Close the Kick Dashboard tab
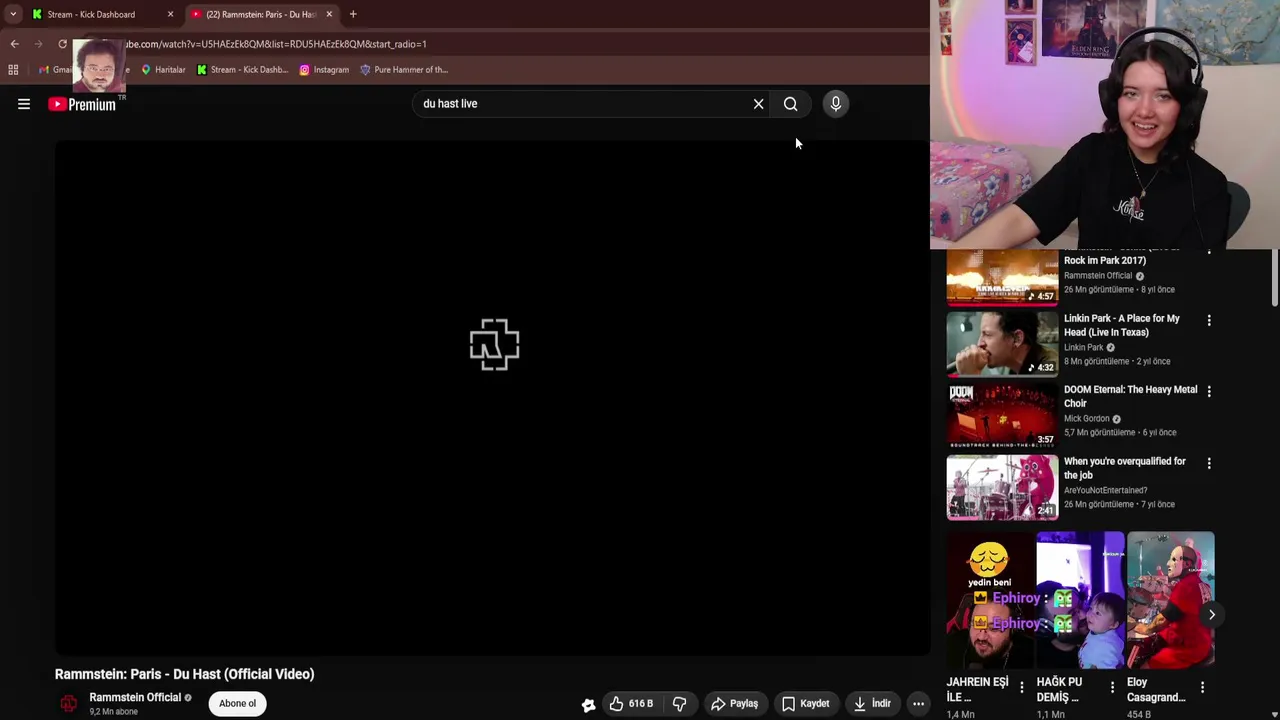 pyautogui.click(x=170, y=14)
